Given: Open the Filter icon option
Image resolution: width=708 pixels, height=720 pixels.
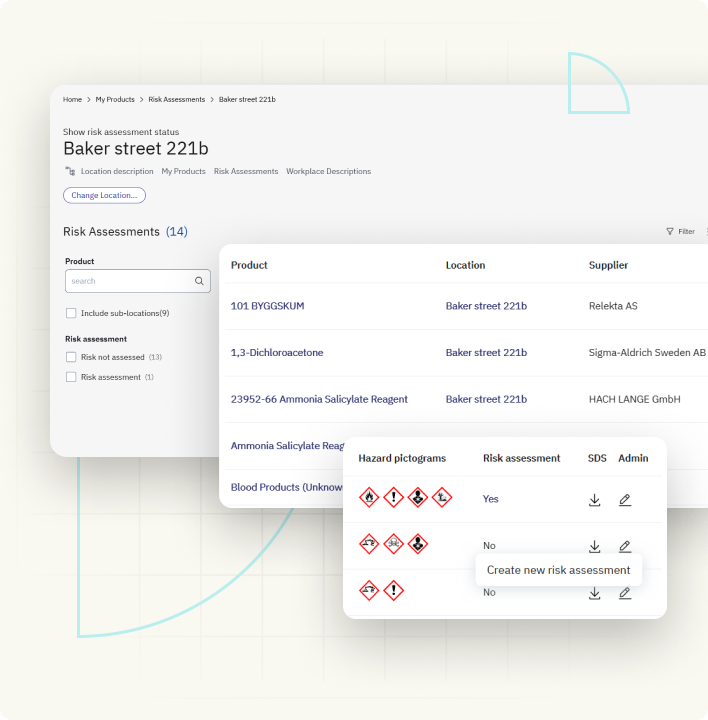Looking at the screenshot, I should click(670, 231).
